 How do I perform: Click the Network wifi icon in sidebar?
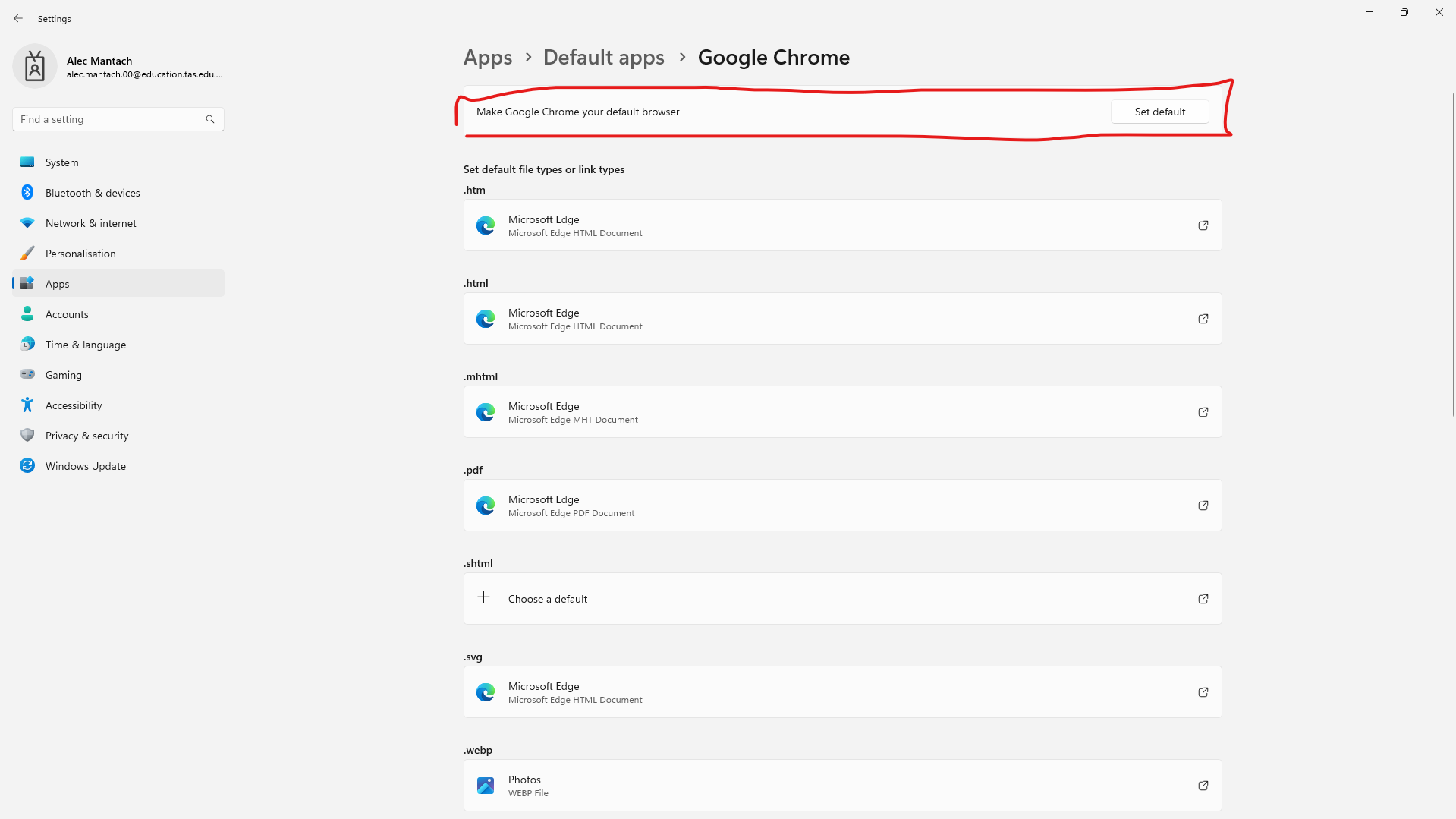pyautogui.click(x=27, y=222)
